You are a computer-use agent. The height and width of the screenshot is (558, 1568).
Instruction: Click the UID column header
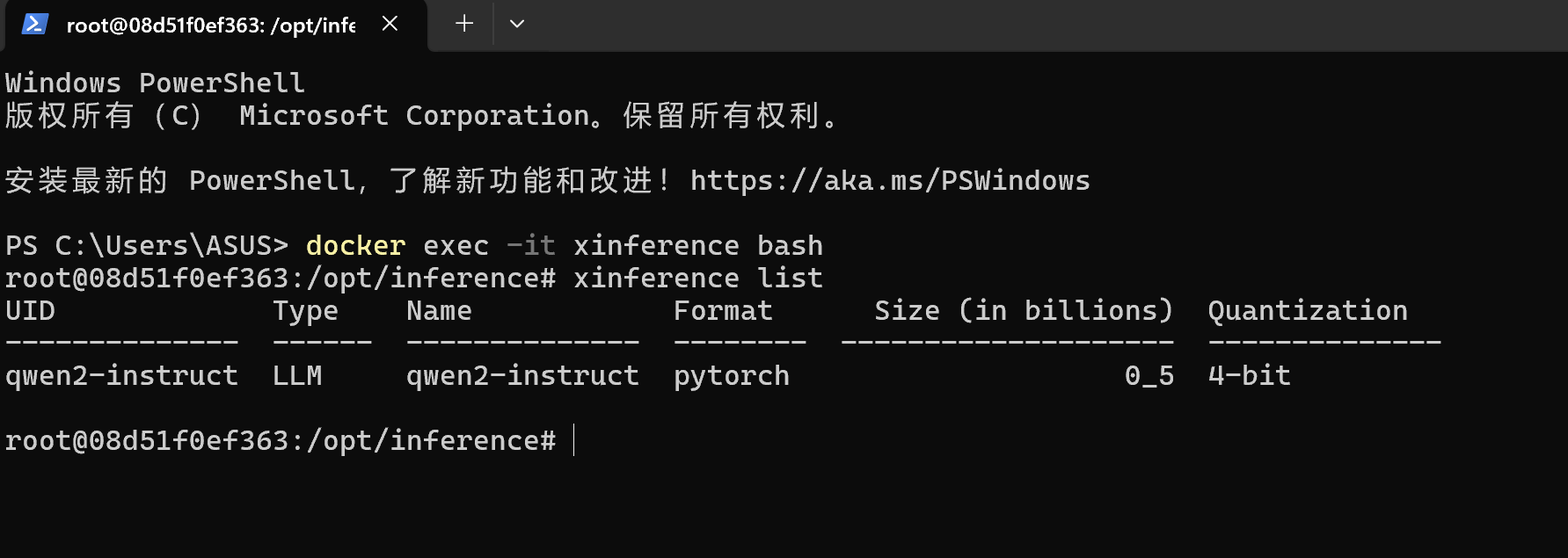pyautogui.click(x=30, y=311)
